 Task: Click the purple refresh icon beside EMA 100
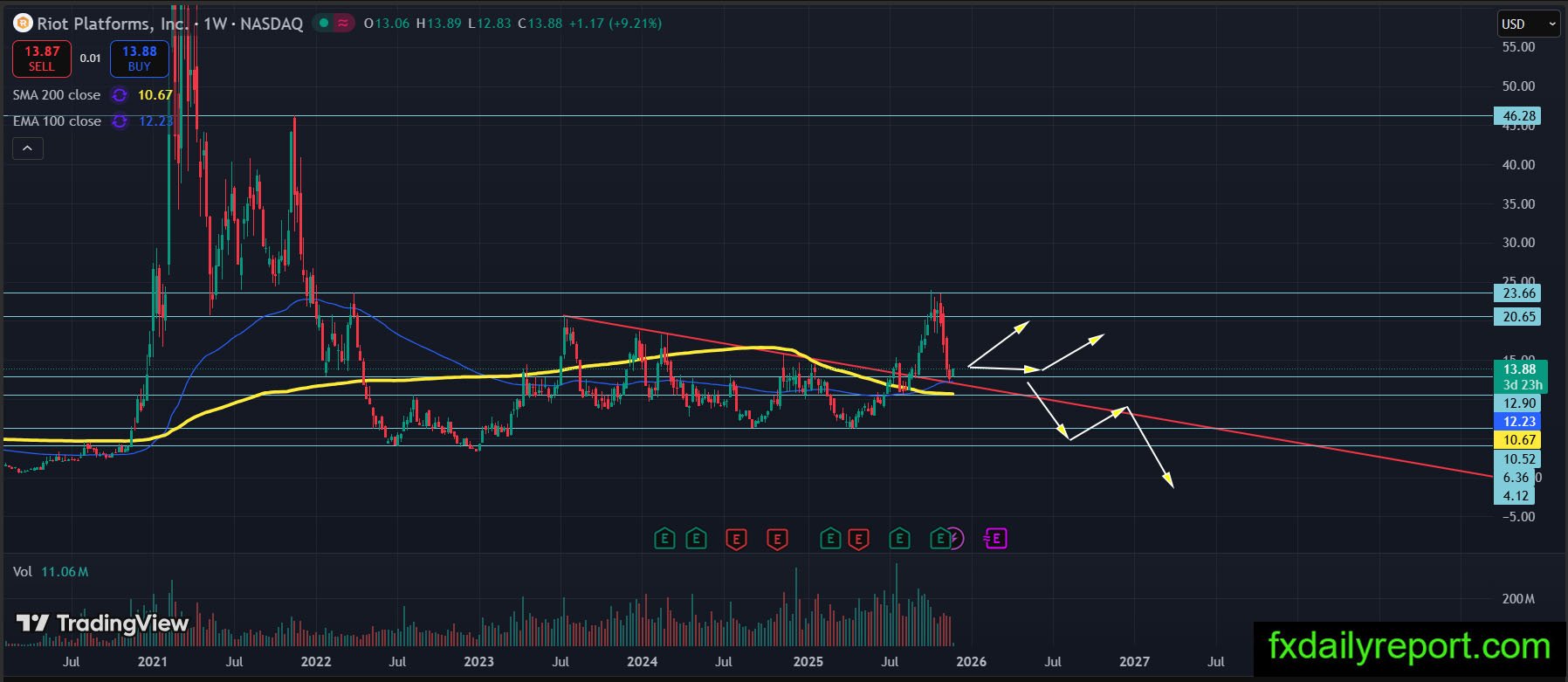pyautogui.click(x=120, y=121)
